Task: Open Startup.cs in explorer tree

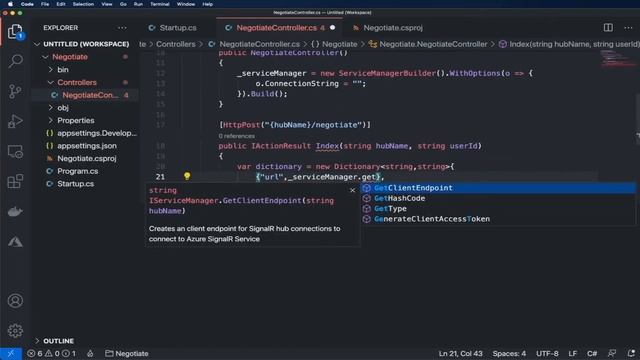Action: coord(76,184)
